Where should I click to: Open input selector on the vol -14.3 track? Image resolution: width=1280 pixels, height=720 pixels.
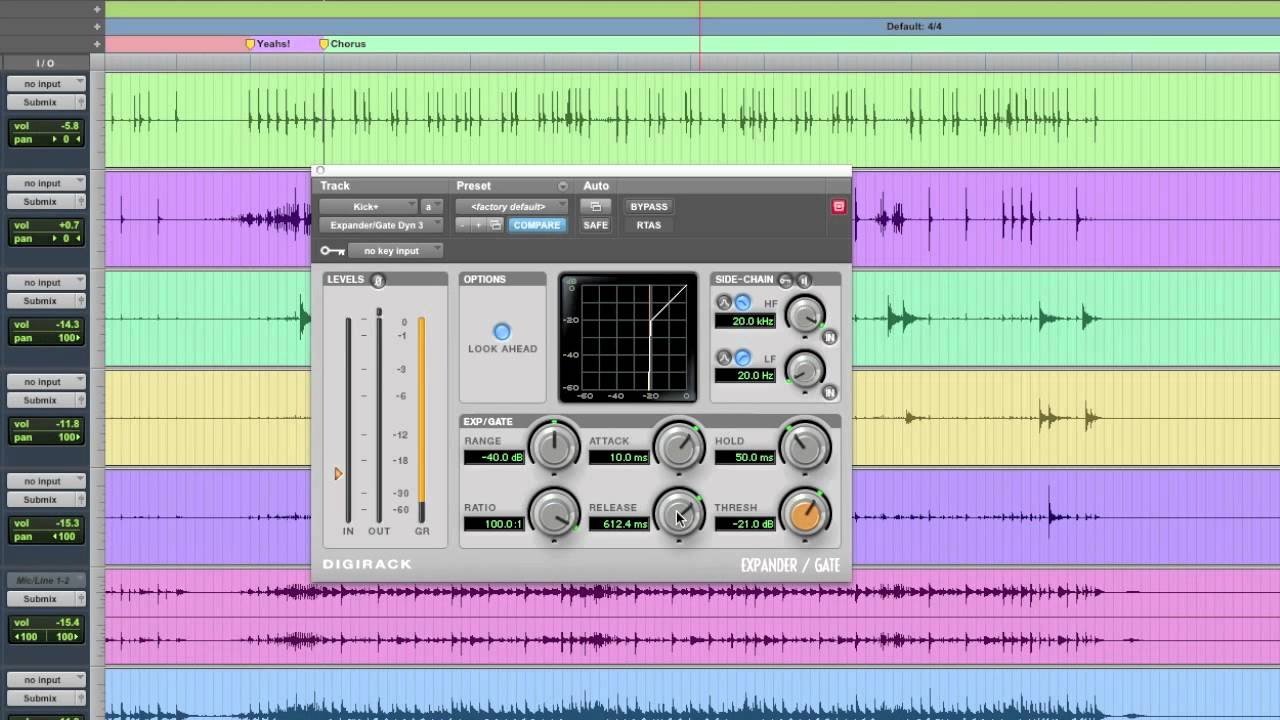click(46, 282)
